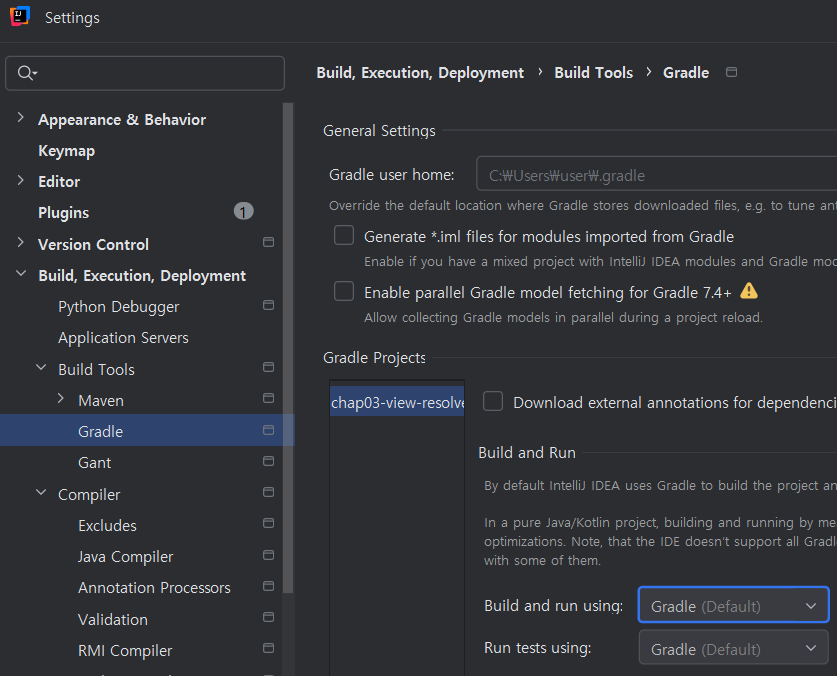This screenshot has height=676, width=837.
Task: Enable Generate *.iml files for modules checkbox
Action: pyautogui.click(x=344, y=236)
